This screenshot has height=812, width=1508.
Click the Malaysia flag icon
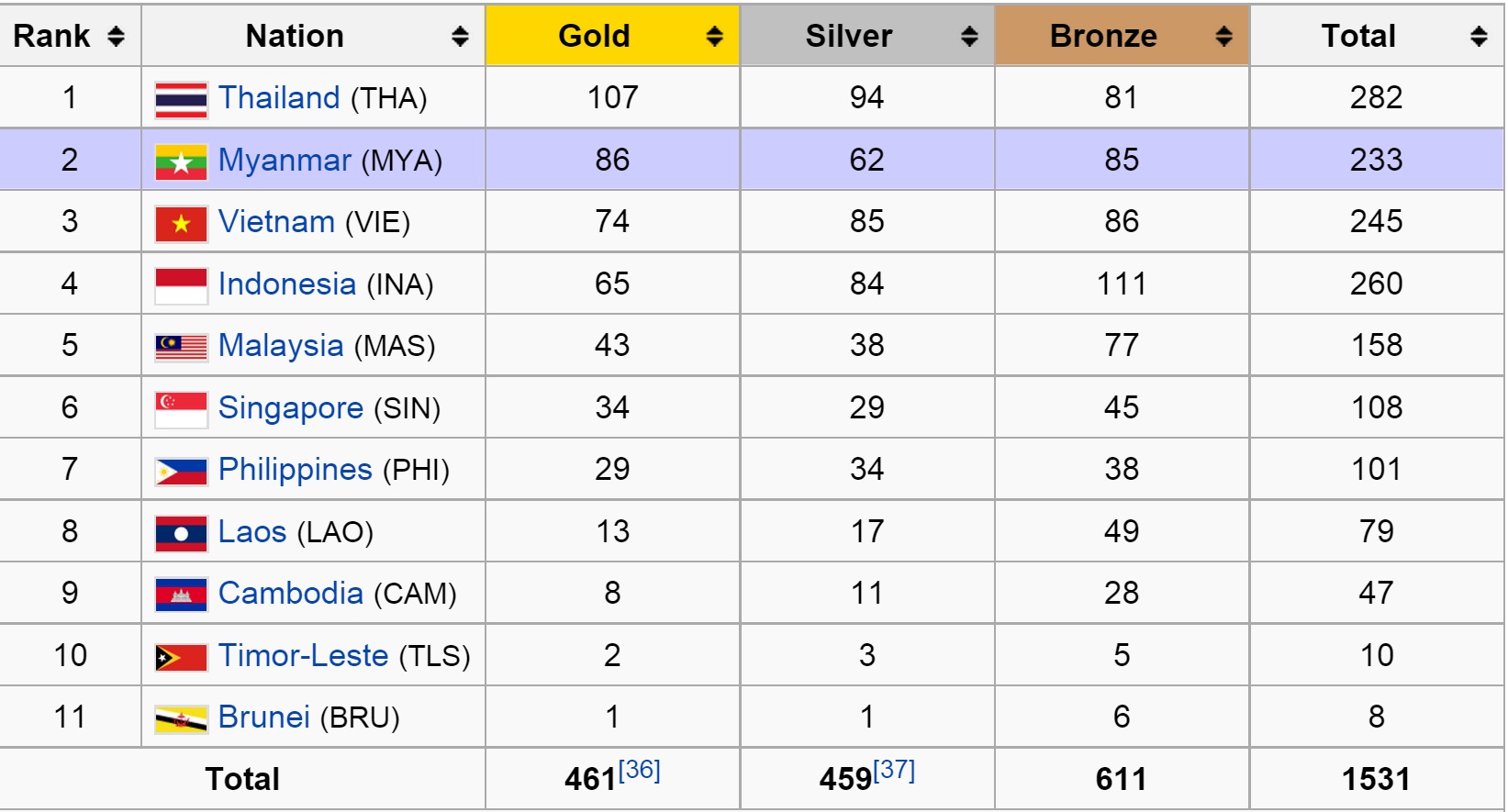pyautogui.click(x=181, y=347)
